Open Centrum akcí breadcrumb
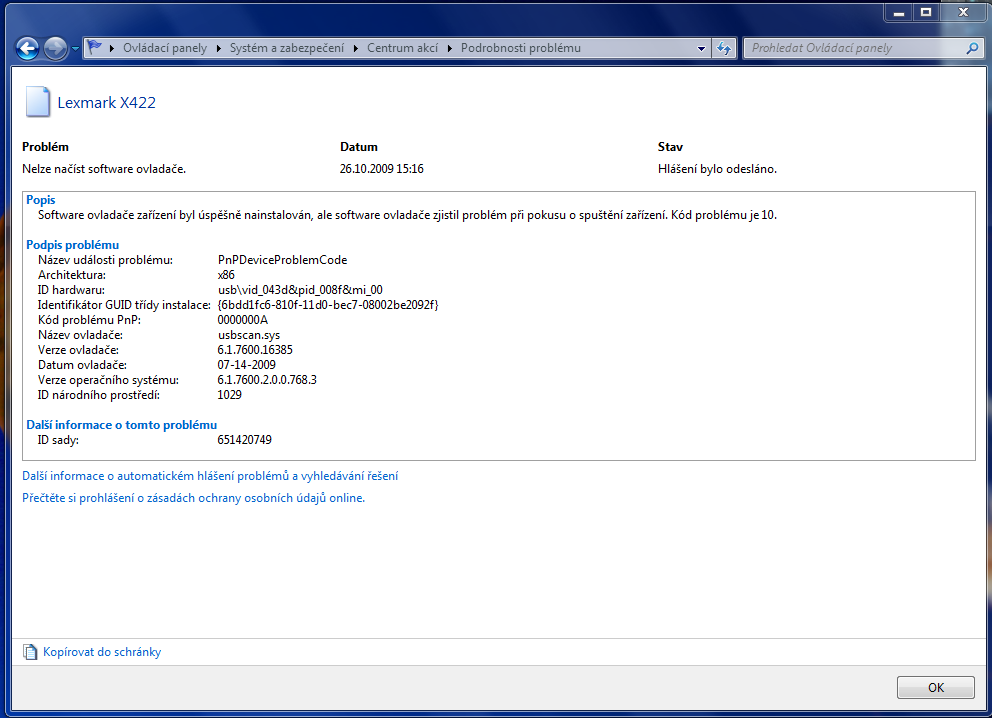 403,48
